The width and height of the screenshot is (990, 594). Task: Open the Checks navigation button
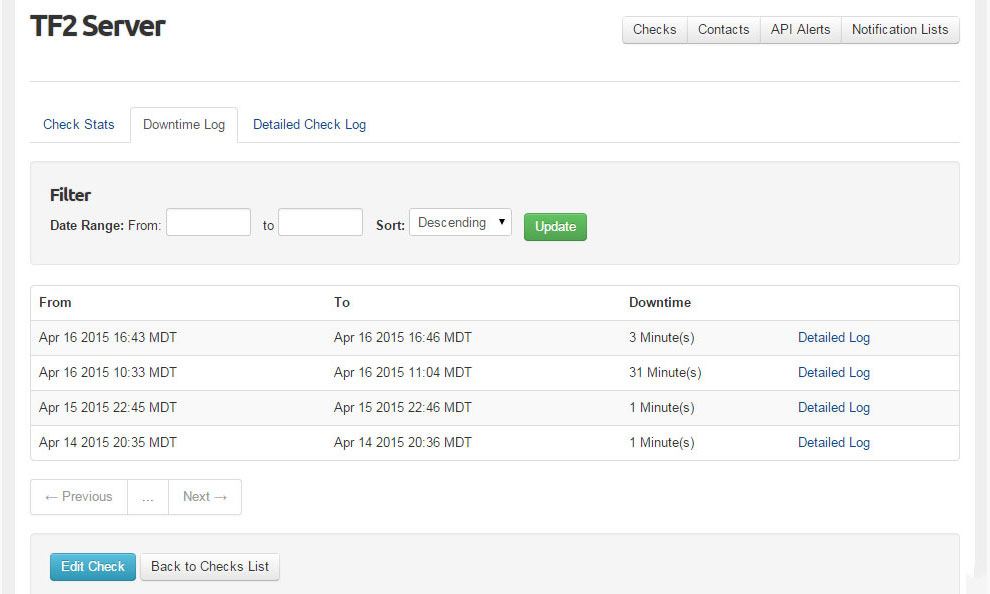[654, 30]
